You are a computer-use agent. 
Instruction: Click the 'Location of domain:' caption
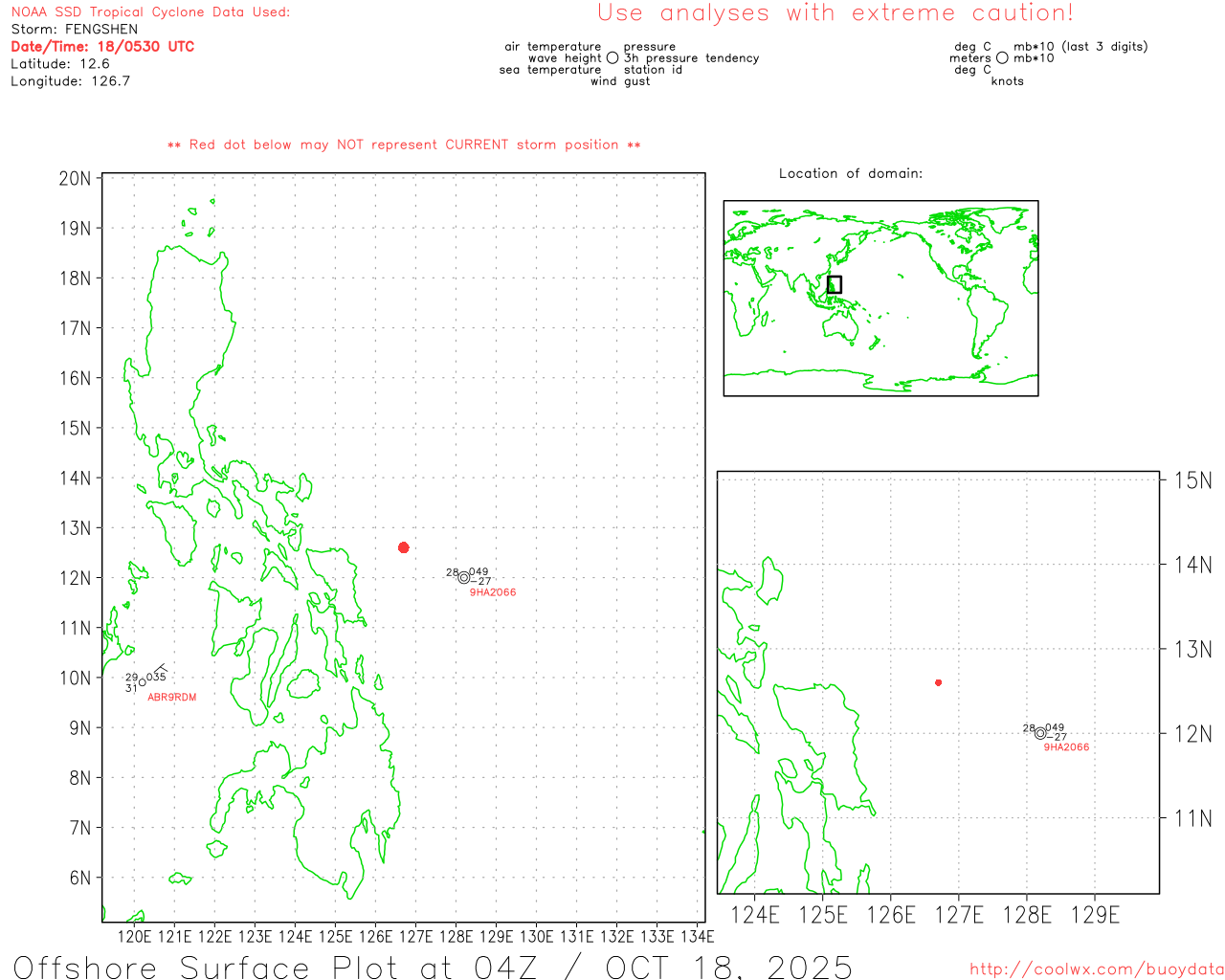tap(851, 173)
